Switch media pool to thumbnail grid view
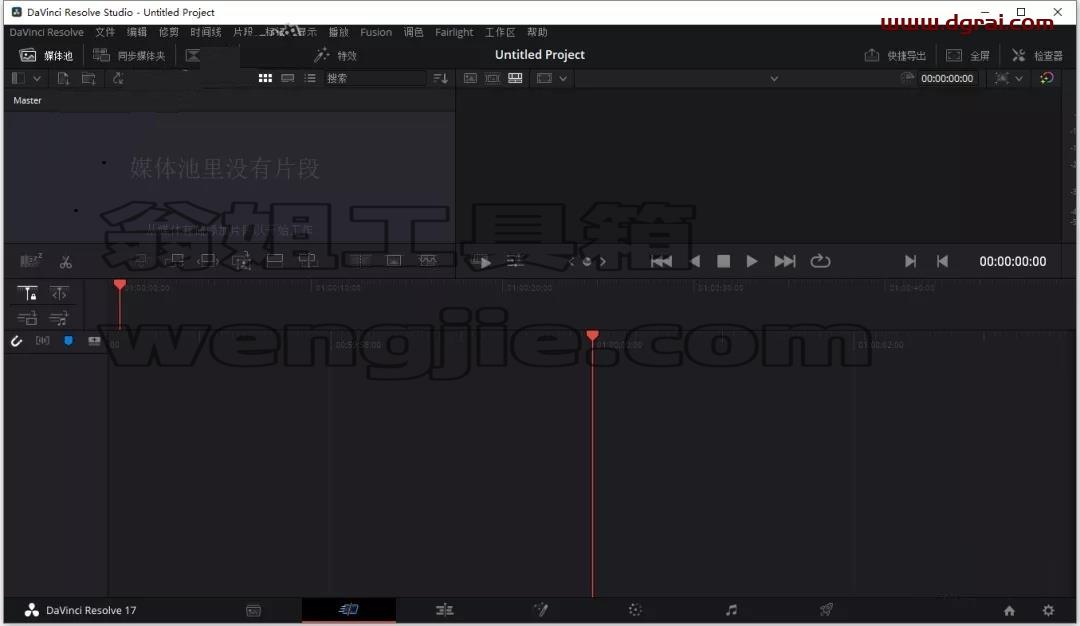The image size is (1080, 626). click(265, 79)
